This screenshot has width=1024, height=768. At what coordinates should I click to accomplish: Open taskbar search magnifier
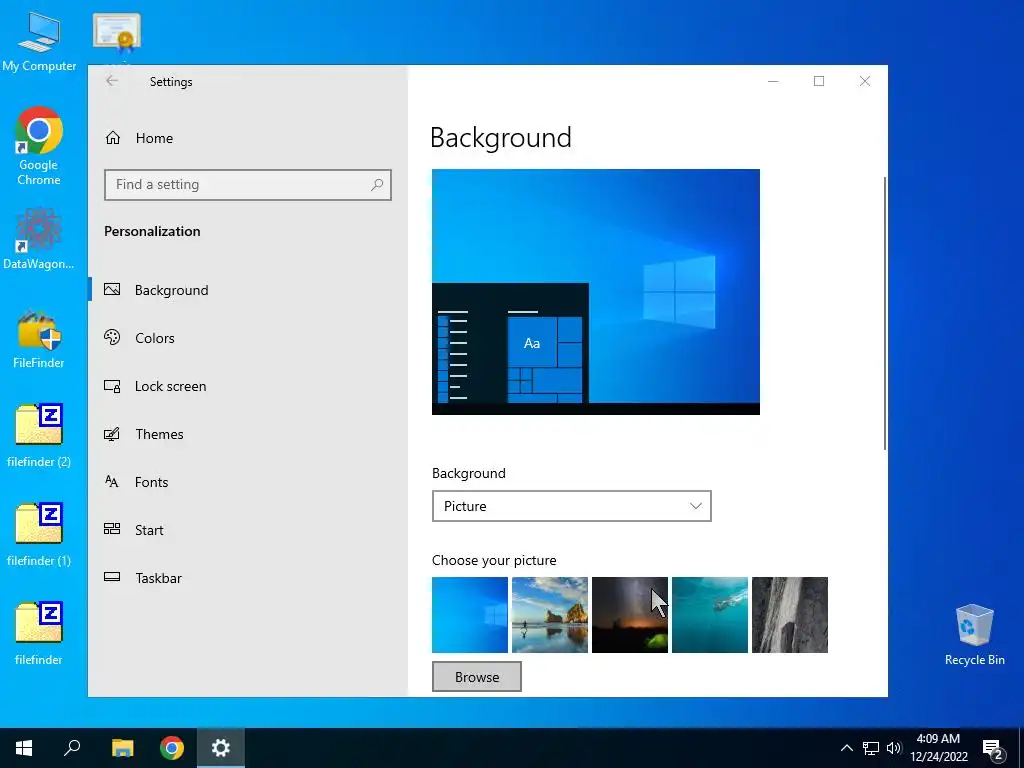point(72,748)
